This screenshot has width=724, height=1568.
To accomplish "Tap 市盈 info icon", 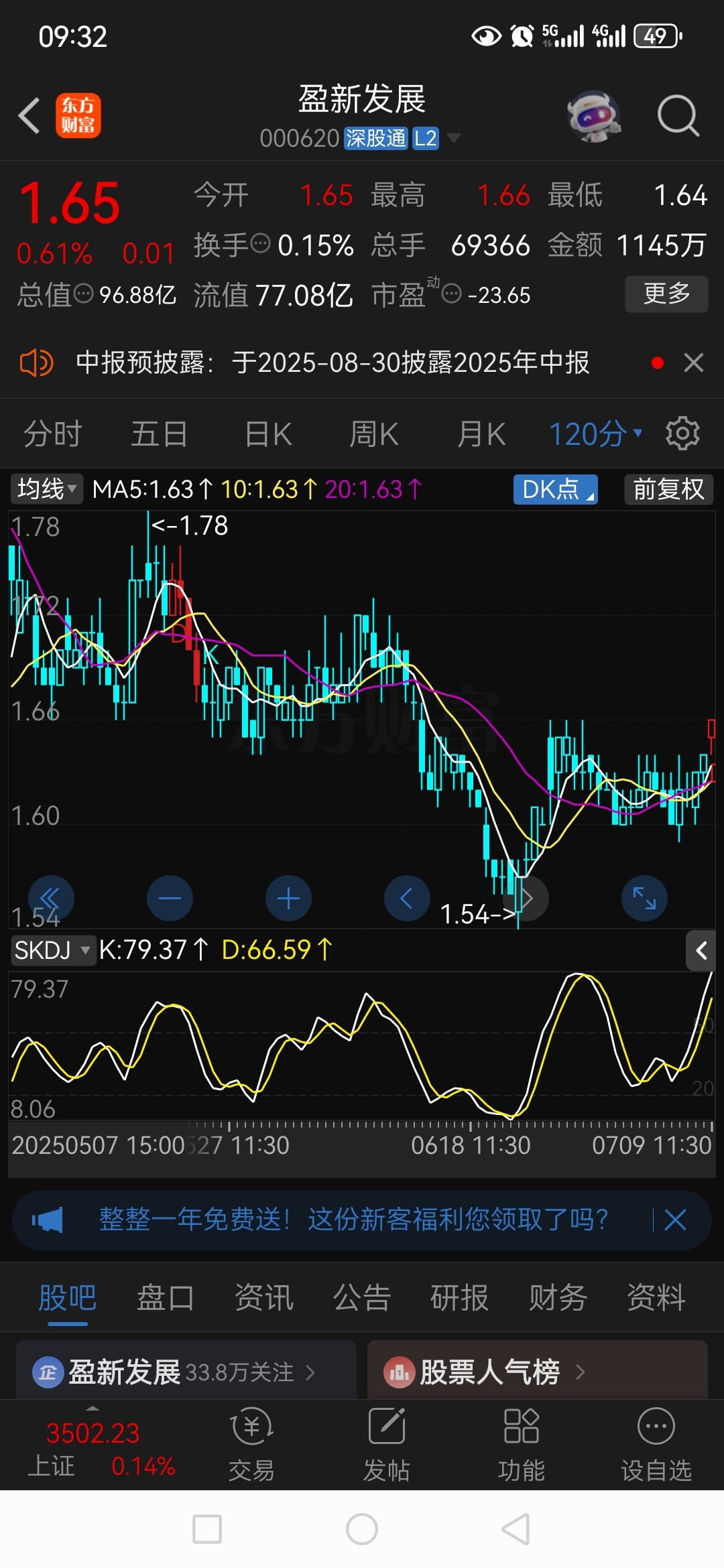I will tap(452, 293).
